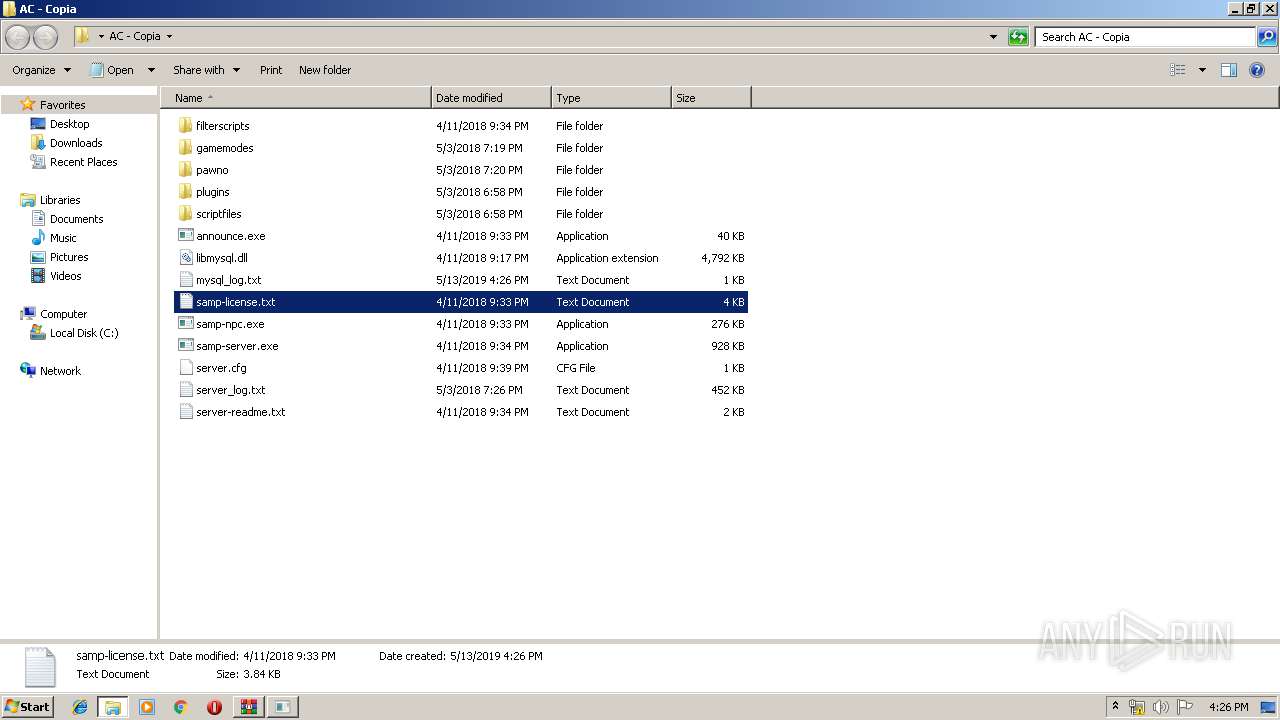Sort files by the Name column
This screenshot has width=1280, height=720.
296,98
